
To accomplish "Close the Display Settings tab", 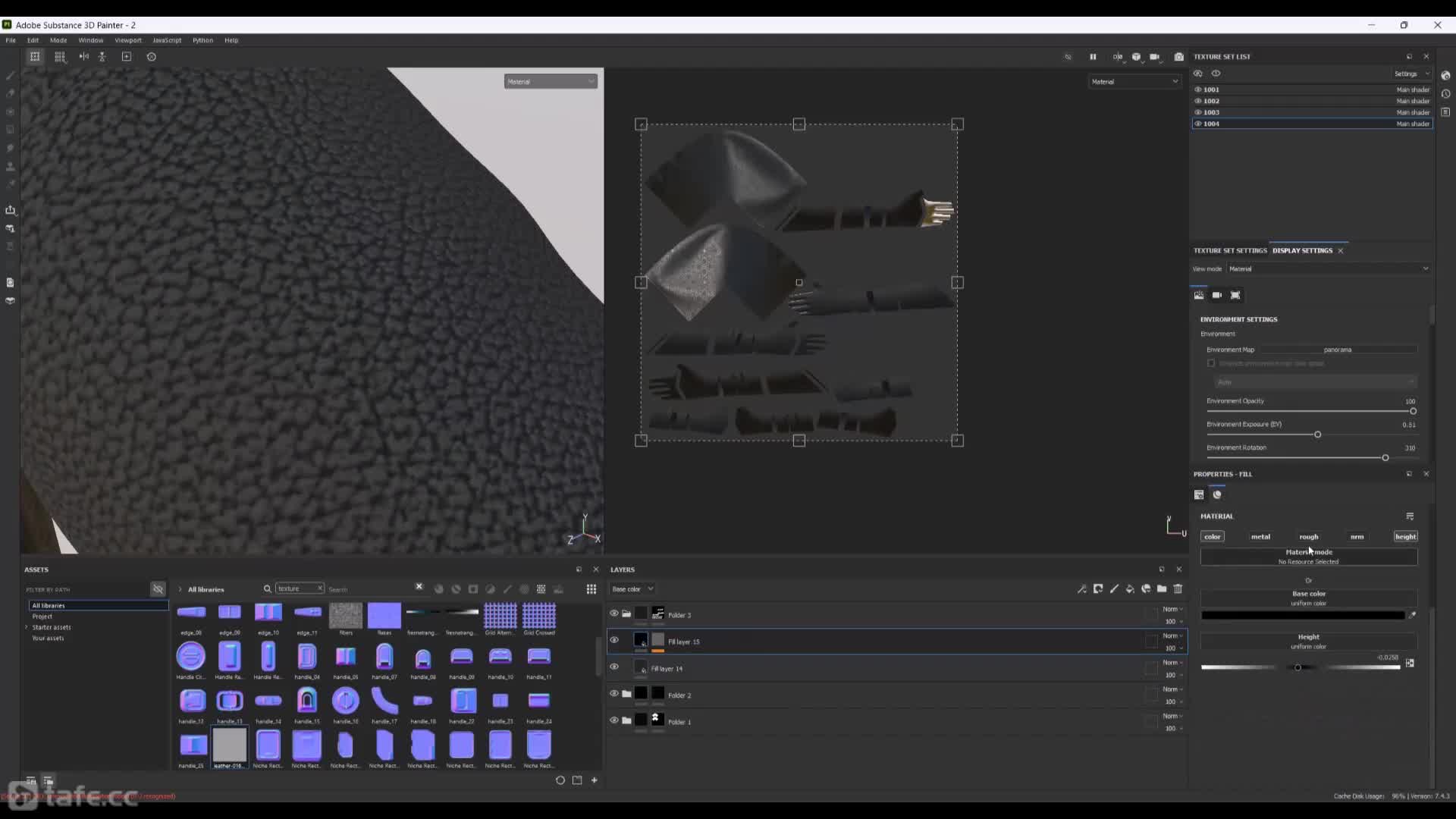I will point(1341,251).
